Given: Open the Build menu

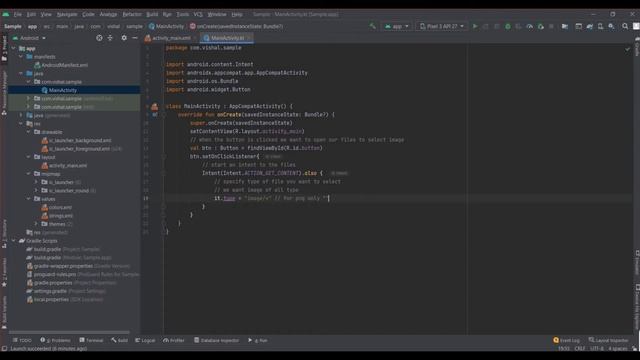Looking at the screenshot, I should [x=152, y=14].
